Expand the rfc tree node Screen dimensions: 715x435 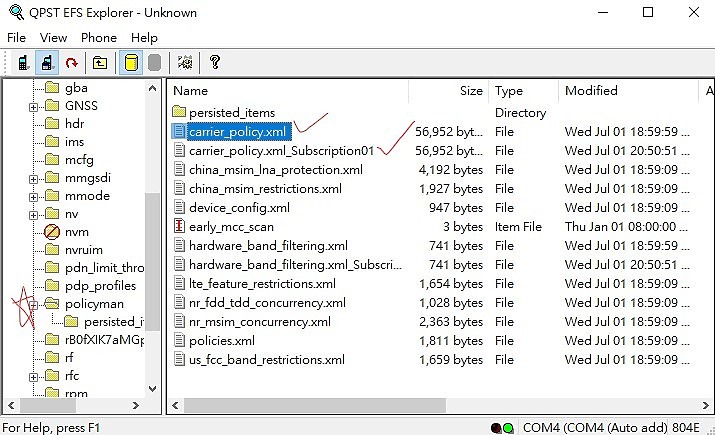click(33, 377)
